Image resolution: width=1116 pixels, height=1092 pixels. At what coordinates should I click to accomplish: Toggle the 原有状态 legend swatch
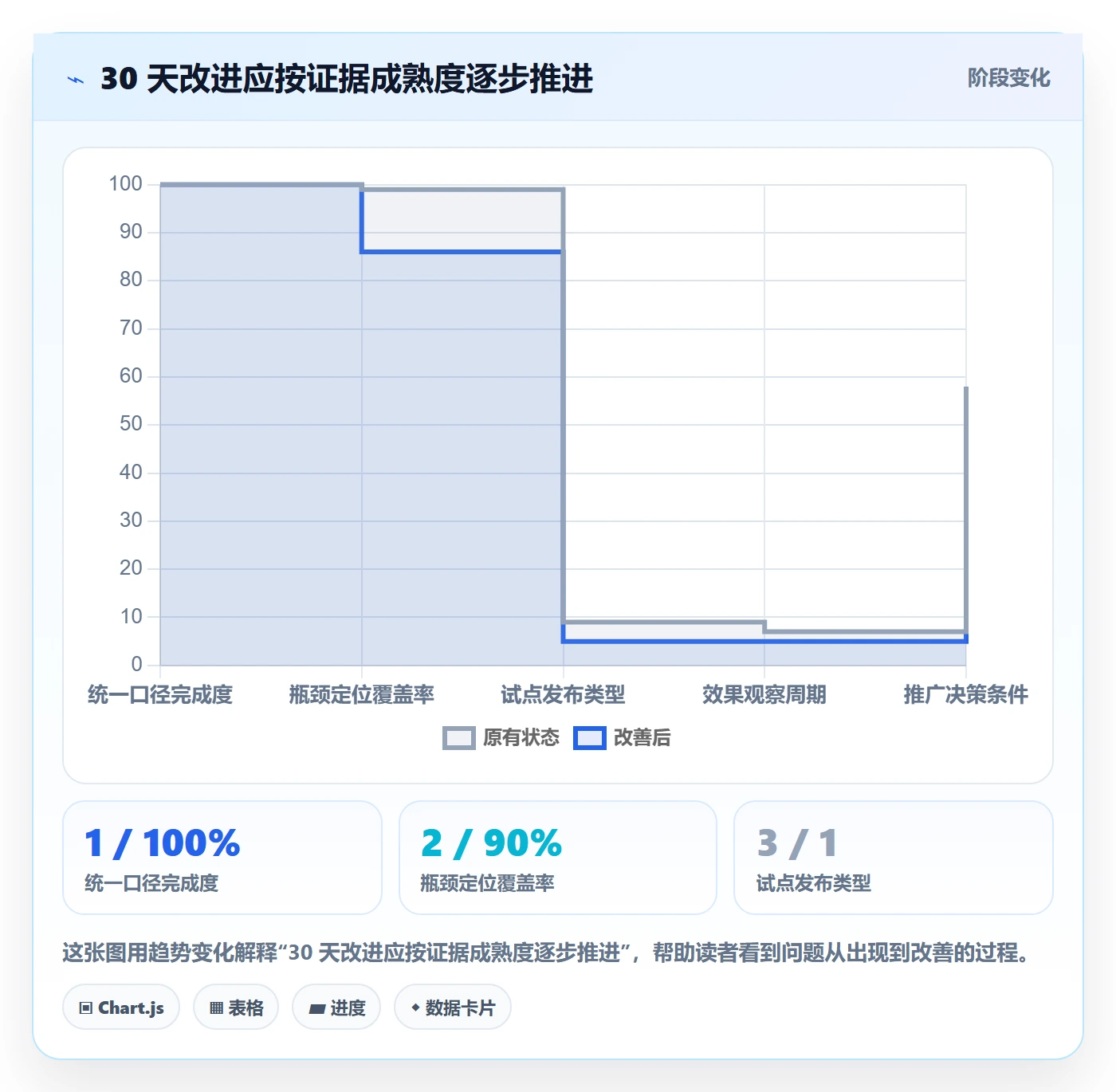tap(458, 738)
